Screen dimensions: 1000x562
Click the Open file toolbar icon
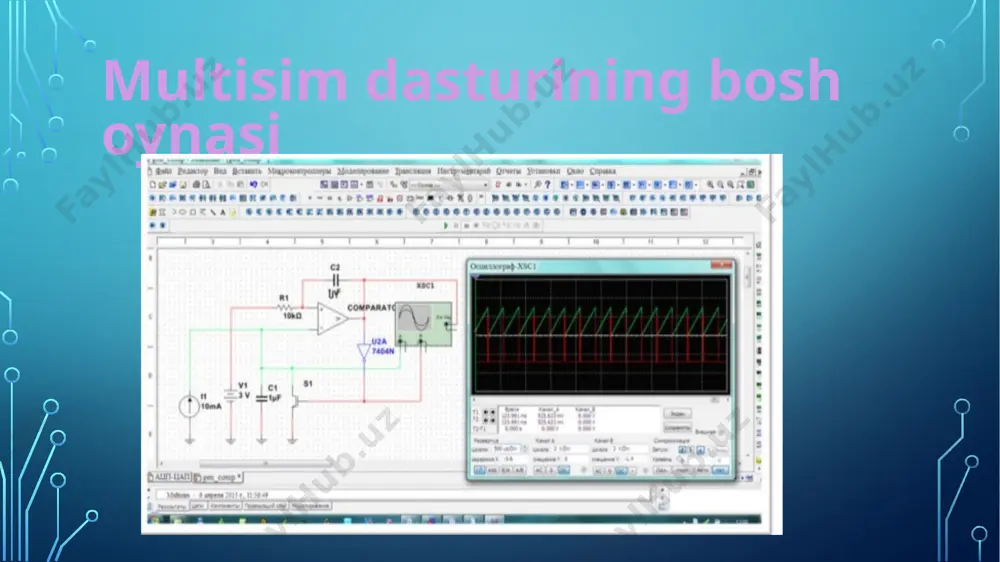click(162, 184)
